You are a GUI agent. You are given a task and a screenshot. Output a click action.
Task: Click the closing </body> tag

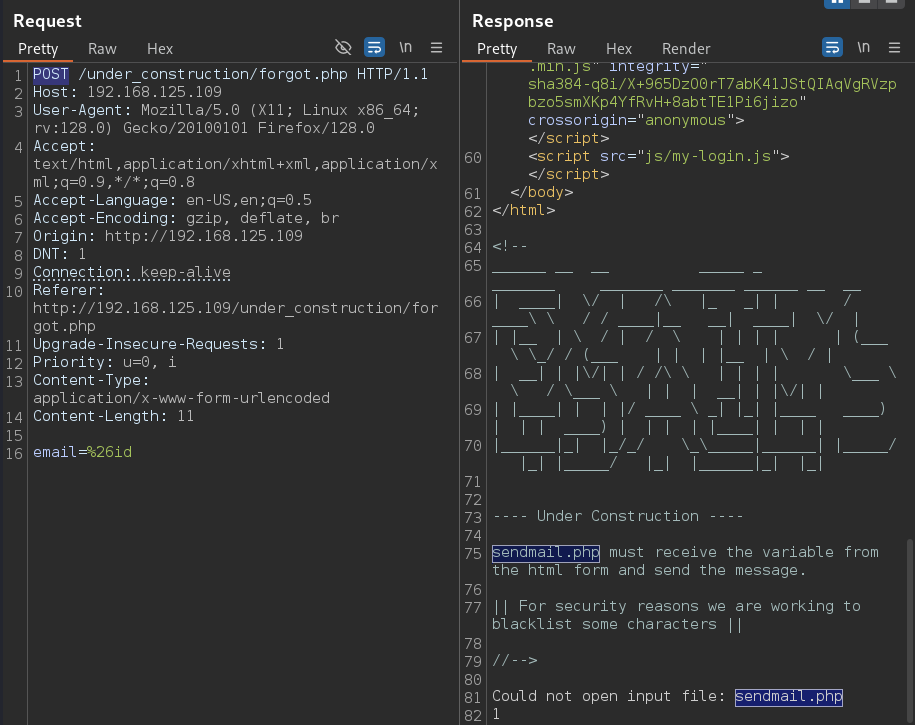click(542, 192)
